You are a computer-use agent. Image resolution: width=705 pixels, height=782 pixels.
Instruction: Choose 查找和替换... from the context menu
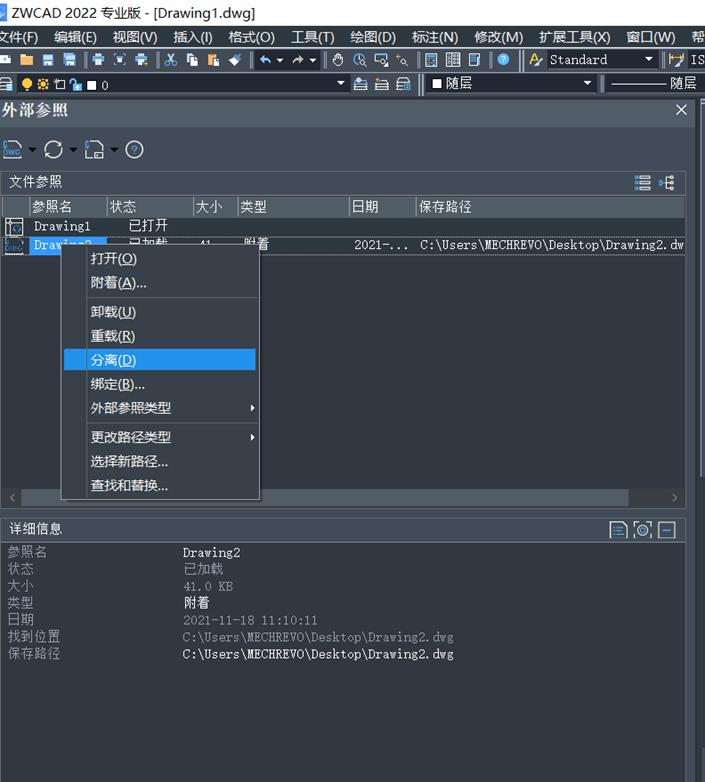tap(160, 485)
